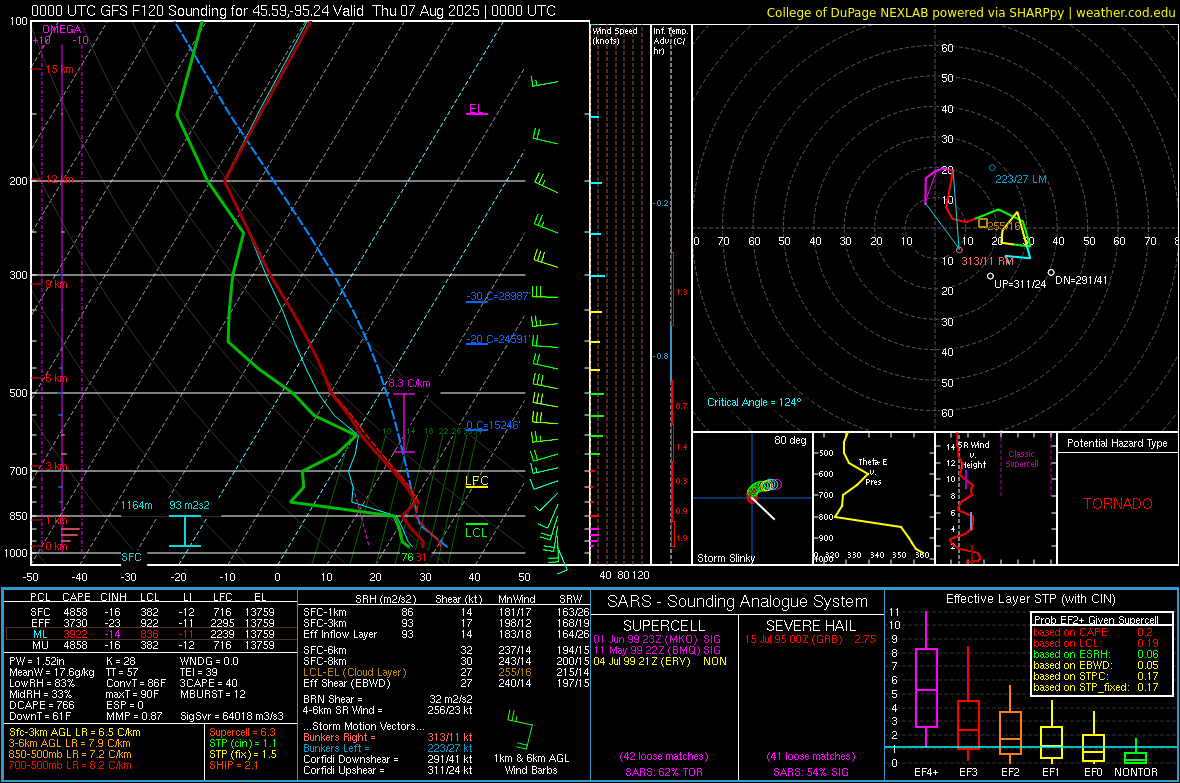
Task: Click the 80 deg slinky tilt value
Action: click(x=790, y=440)
